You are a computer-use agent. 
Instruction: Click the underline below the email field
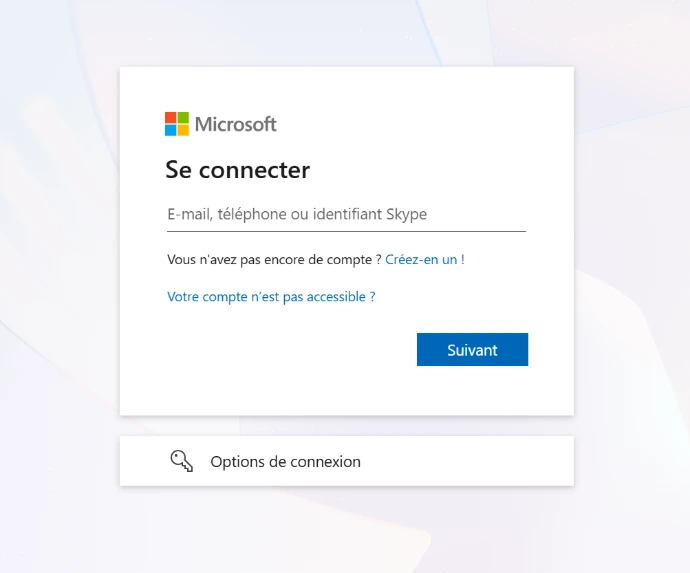point(345,231)
